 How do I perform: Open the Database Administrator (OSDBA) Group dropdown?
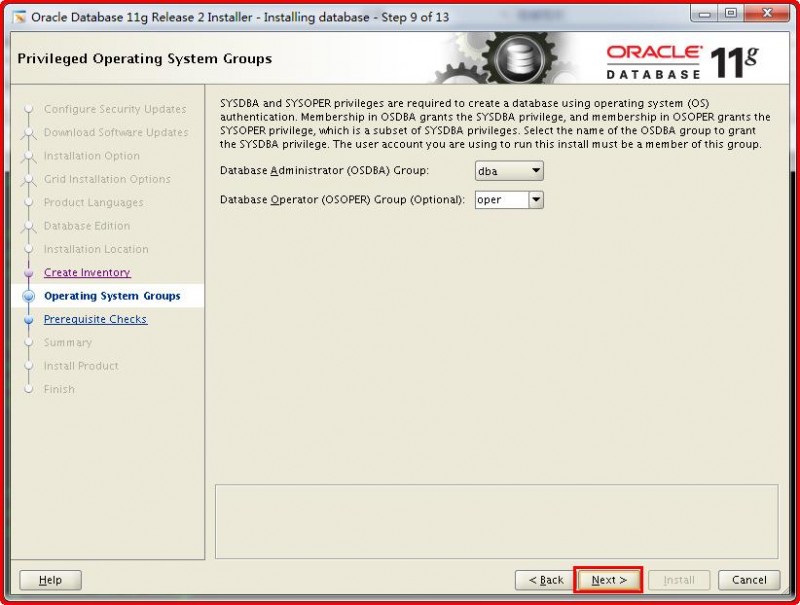point(507,170)
